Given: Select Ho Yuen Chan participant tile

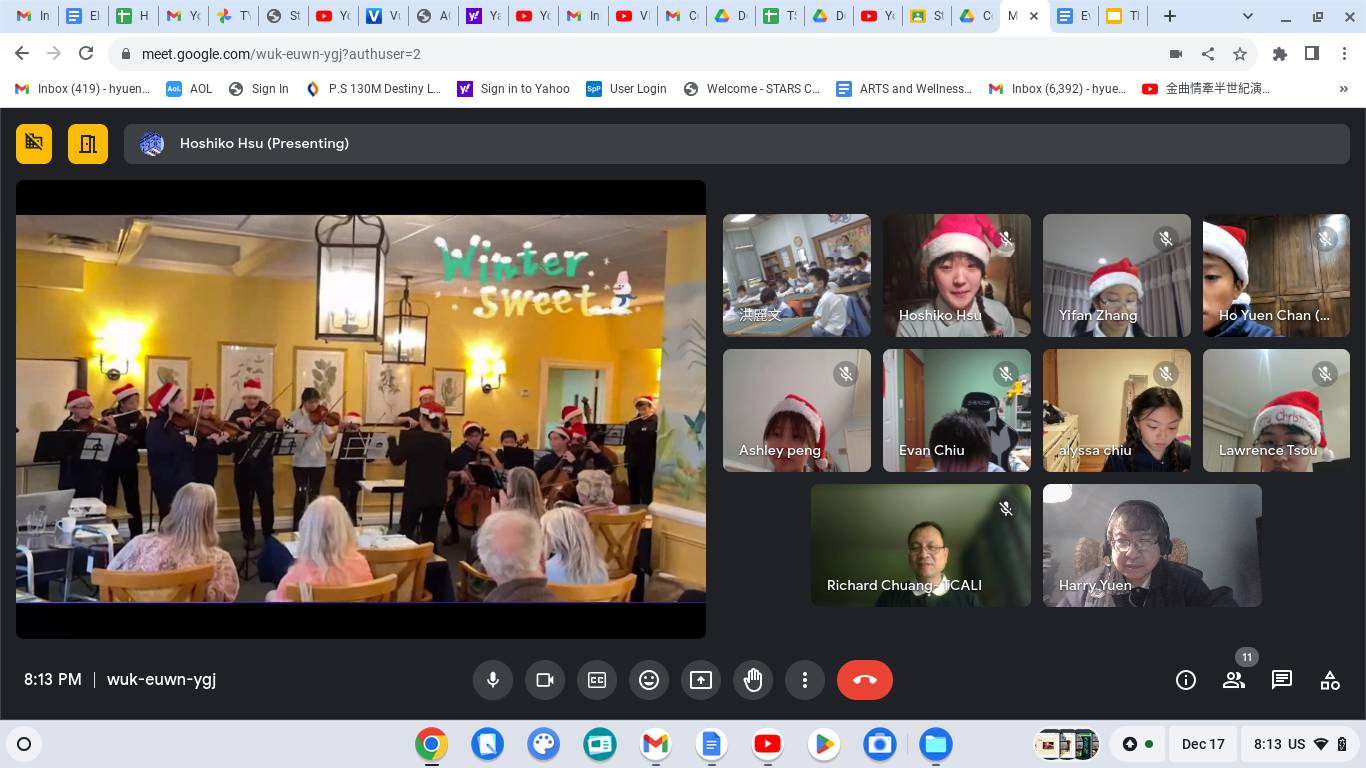Looking at the screenshot, I should pos(1276,275).
